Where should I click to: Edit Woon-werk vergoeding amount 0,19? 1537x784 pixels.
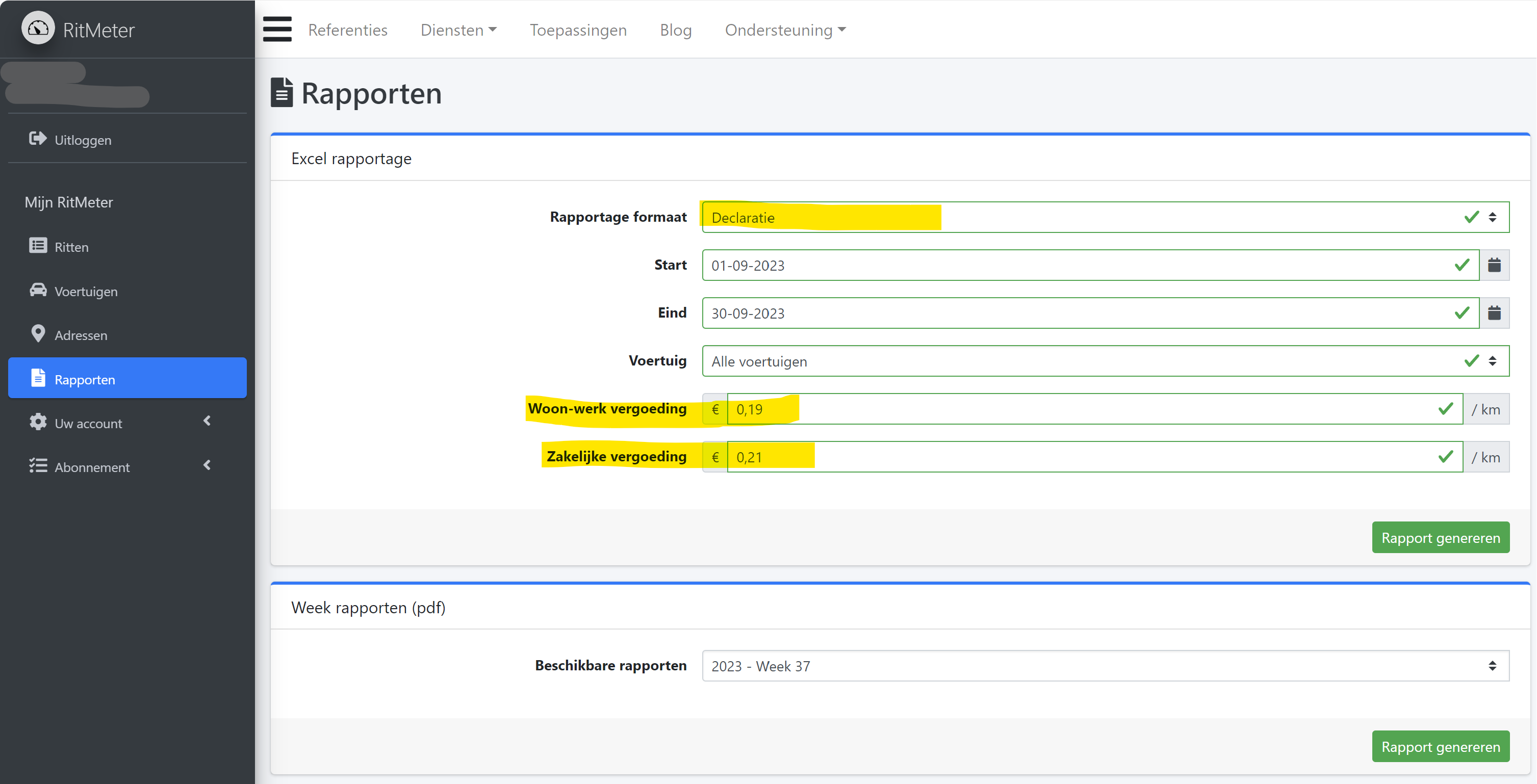tap(1094, 409)
